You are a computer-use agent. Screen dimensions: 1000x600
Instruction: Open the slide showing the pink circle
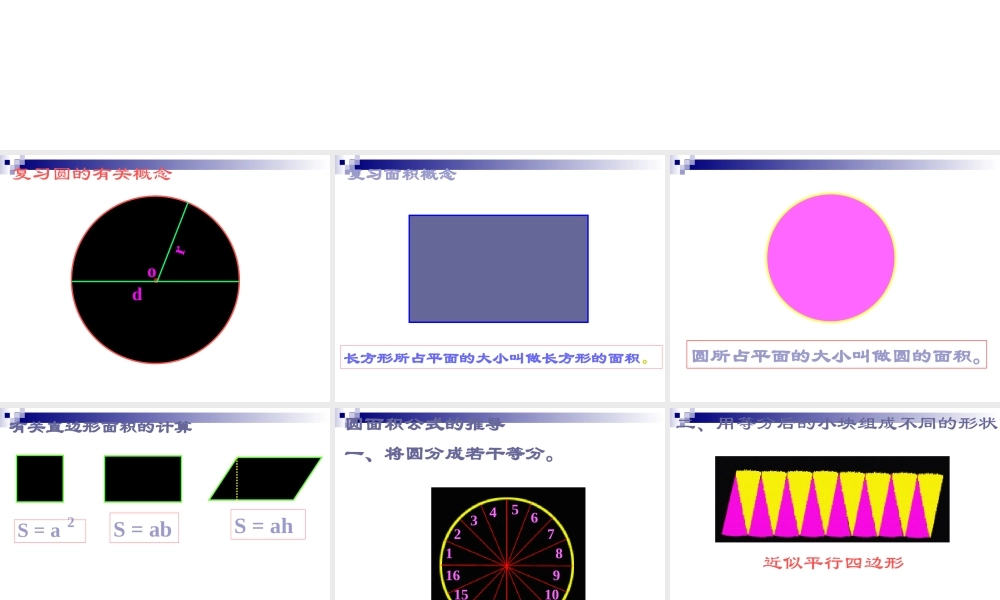pyautogui.click(x=835, y=278)
